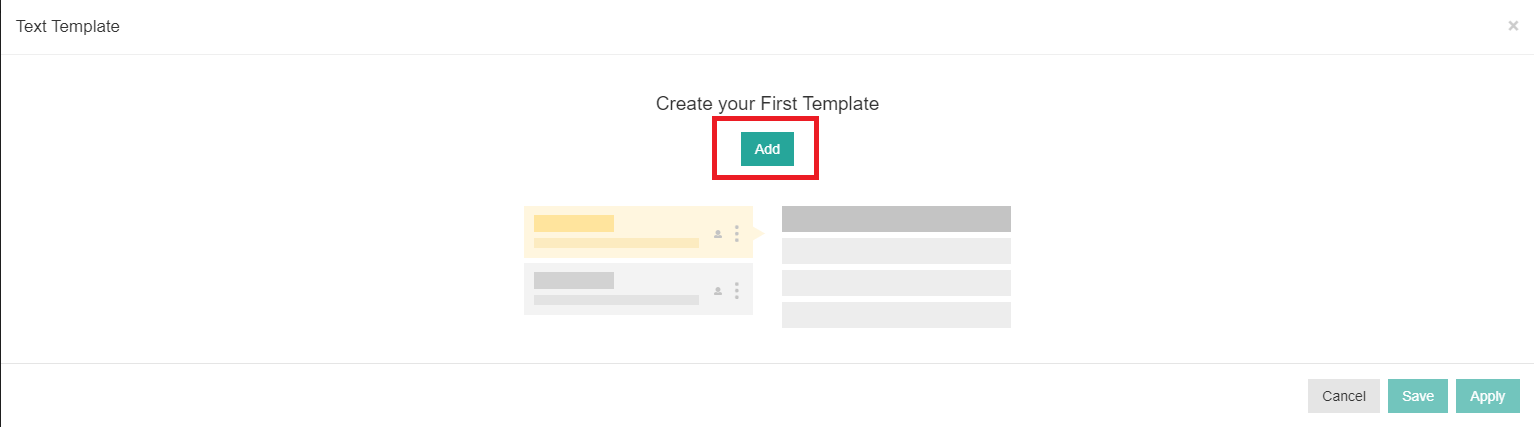The image size is (1534, 427).
Task: Open three-dot menu on gray template card
Action: point(737,290)
